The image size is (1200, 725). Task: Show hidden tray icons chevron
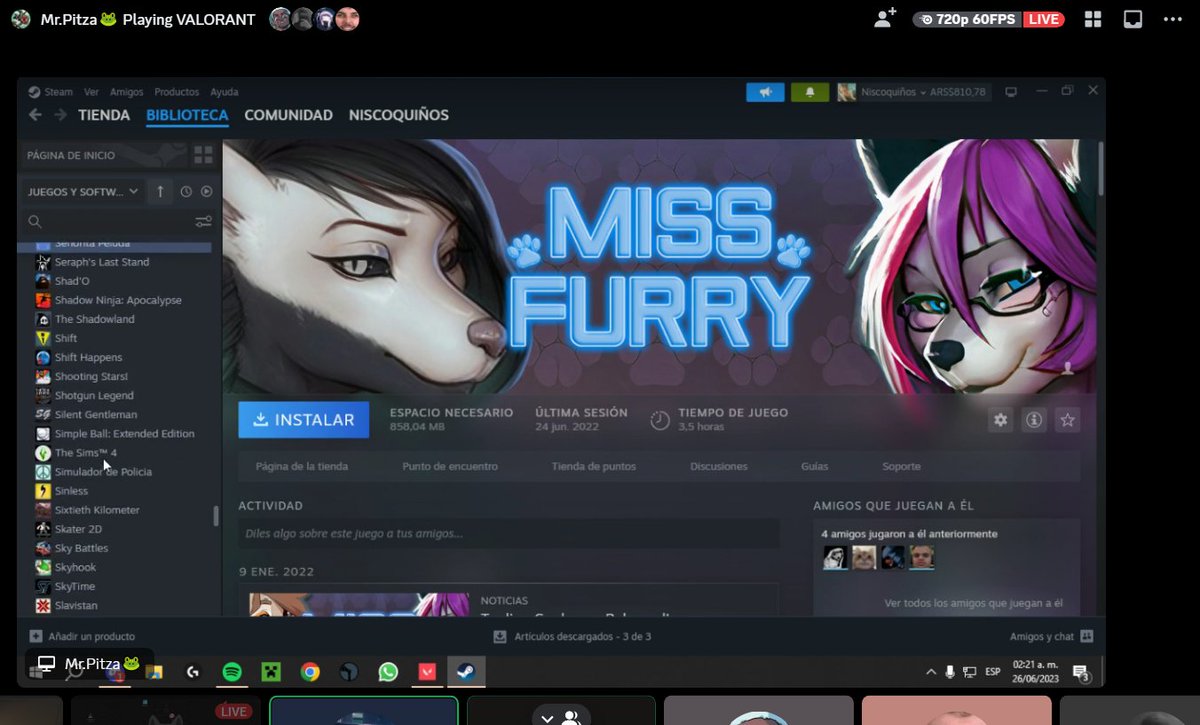click(x=931, y=672)
